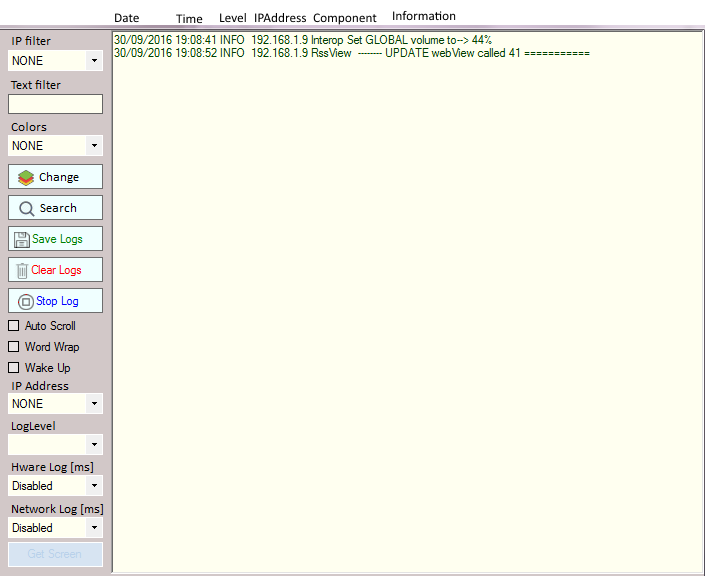Click the Information column header
The image size is (705, 576).
tap(424, 16)
